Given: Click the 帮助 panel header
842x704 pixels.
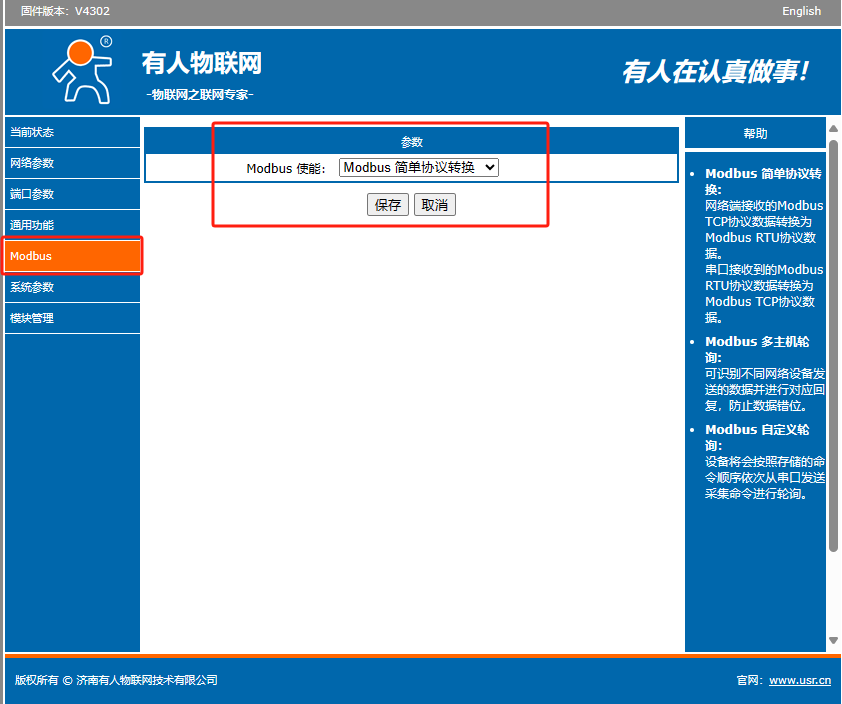Looking at the screenshot, I should [755, 133].
